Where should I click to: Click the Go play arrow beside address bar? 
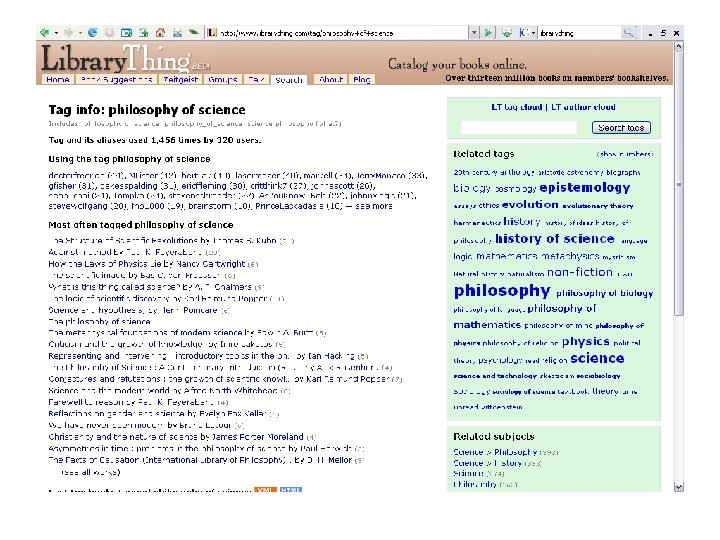tap(489, 33)
